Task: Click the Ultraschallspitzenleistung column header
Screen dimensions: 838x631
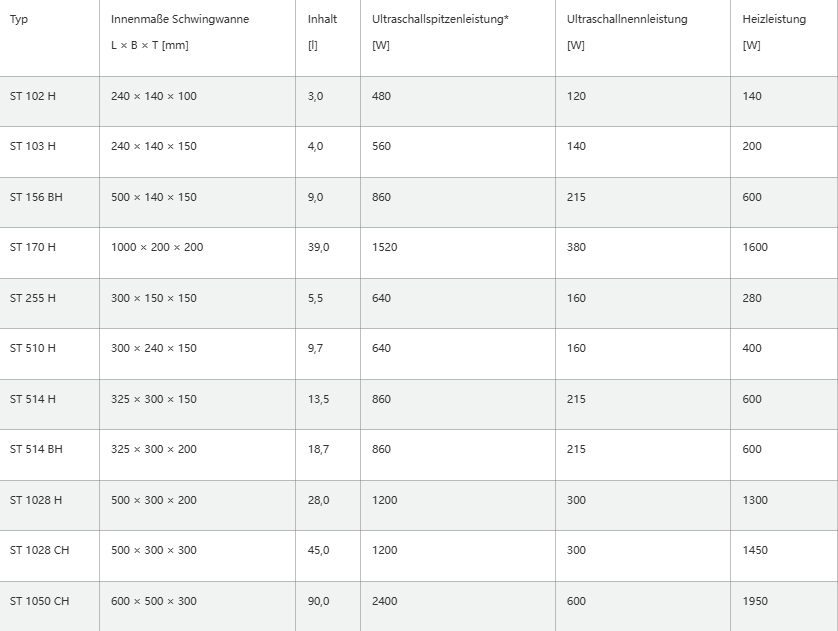Action: [x=440, y=19]
